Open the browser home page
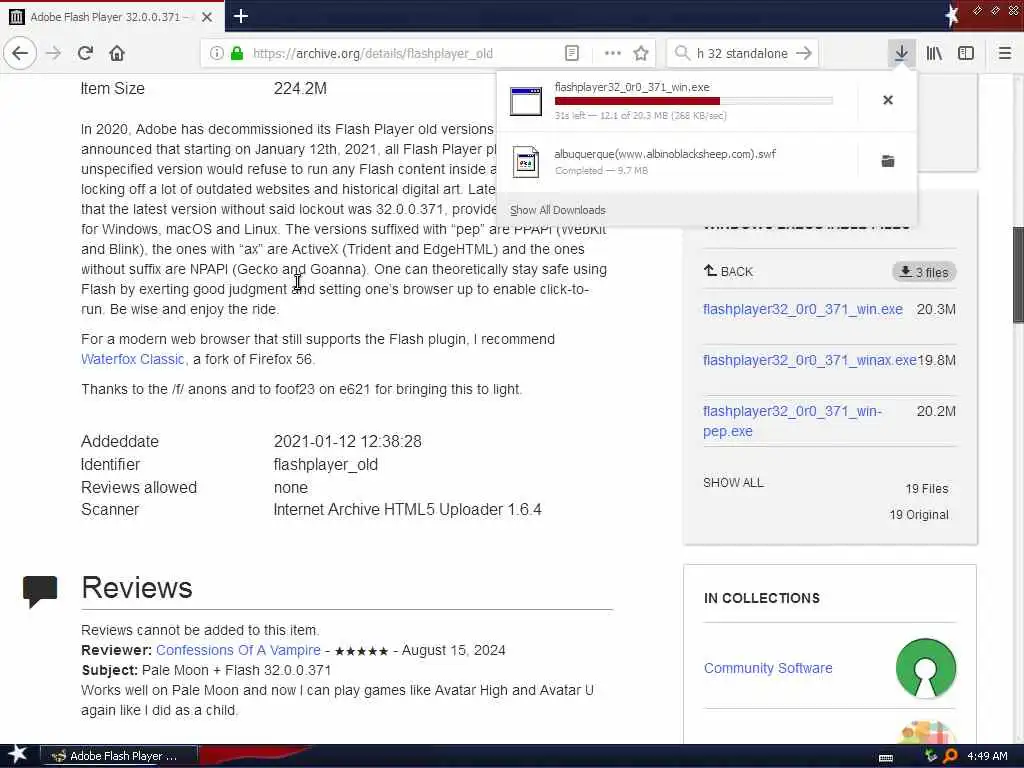 point(117,54)
